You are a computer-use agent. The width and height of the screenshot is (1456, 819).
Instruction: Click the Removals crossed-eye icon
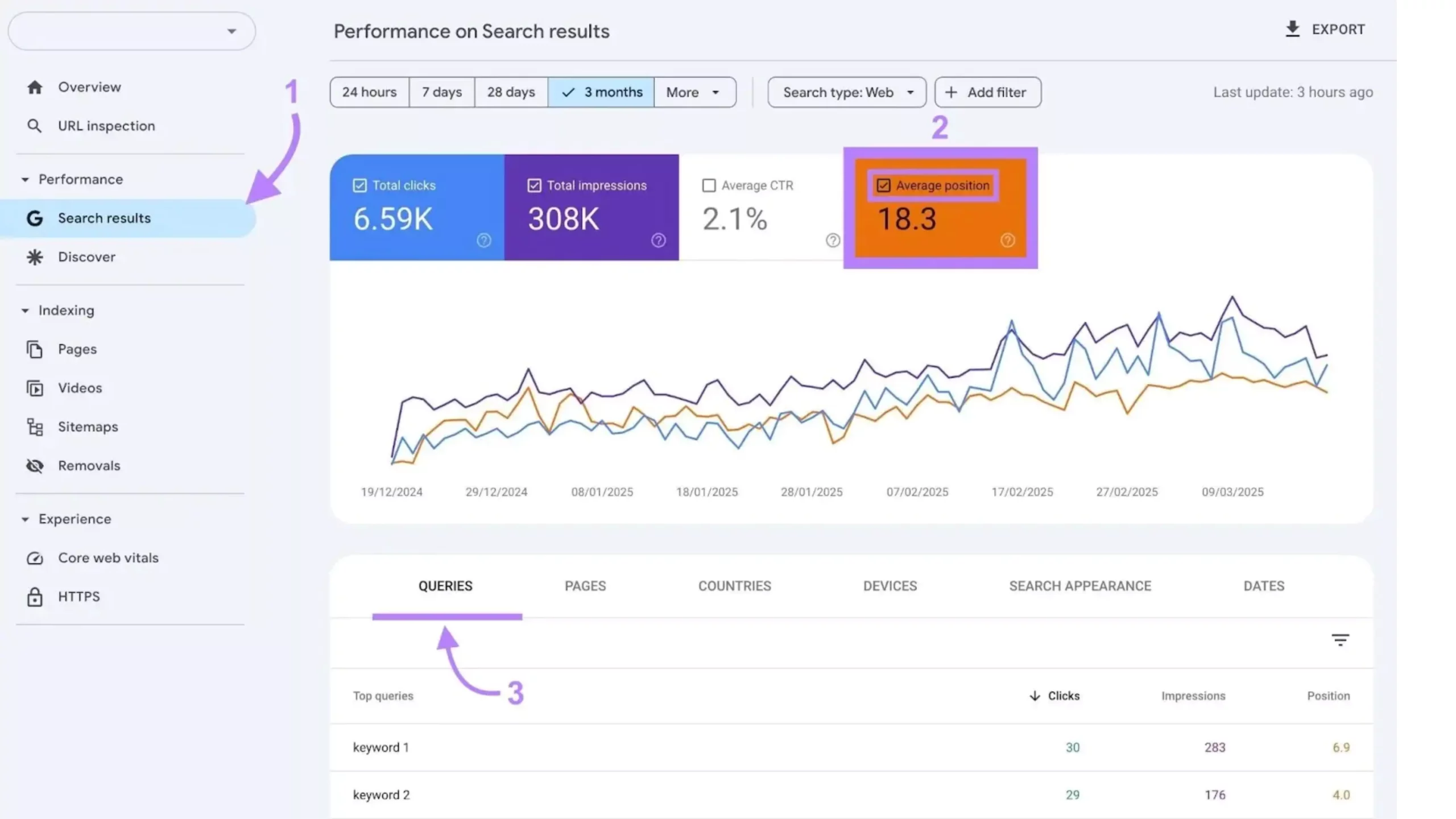35,466
